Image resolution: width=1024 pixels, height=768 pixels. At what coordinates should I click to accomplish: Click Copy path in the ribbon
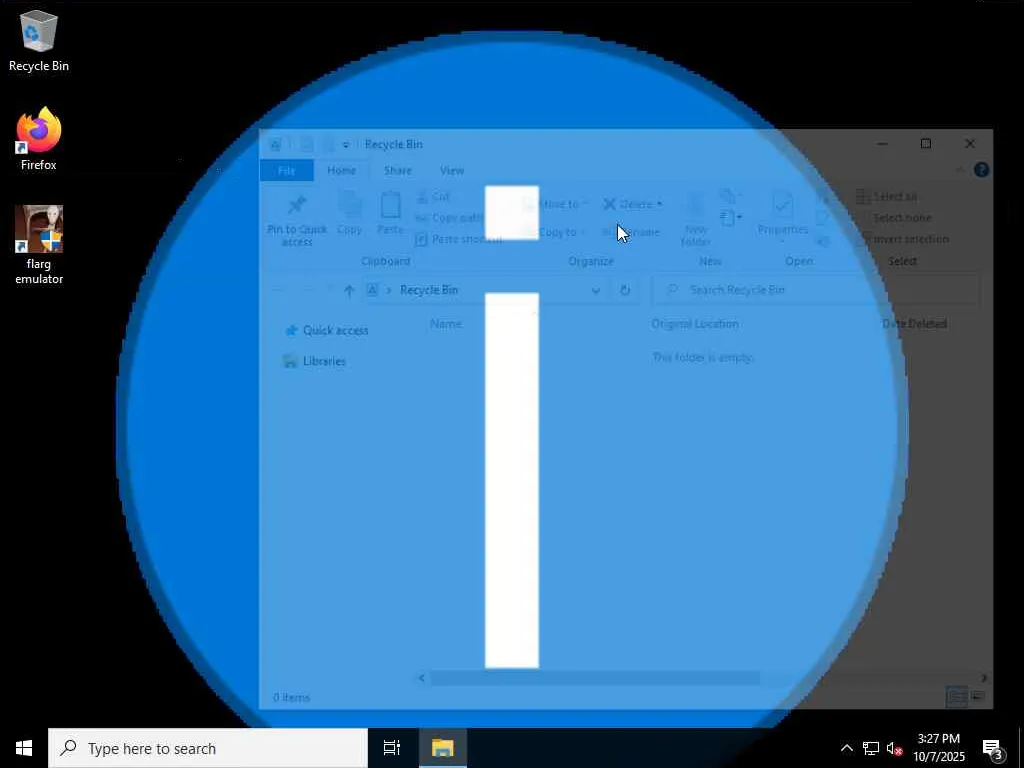click(450, 218)
